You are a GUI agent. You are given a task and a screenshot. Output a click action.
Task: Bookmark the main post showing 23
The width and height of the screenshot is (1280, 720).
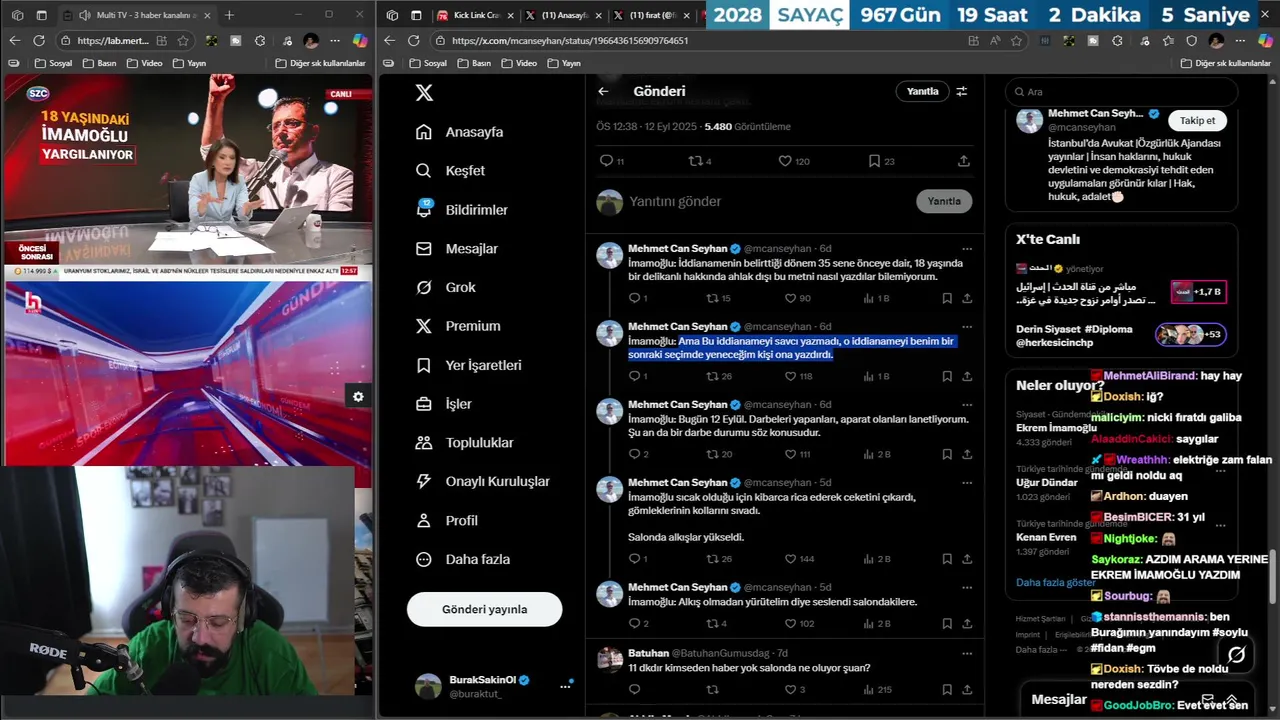click(x=881, y=161)
